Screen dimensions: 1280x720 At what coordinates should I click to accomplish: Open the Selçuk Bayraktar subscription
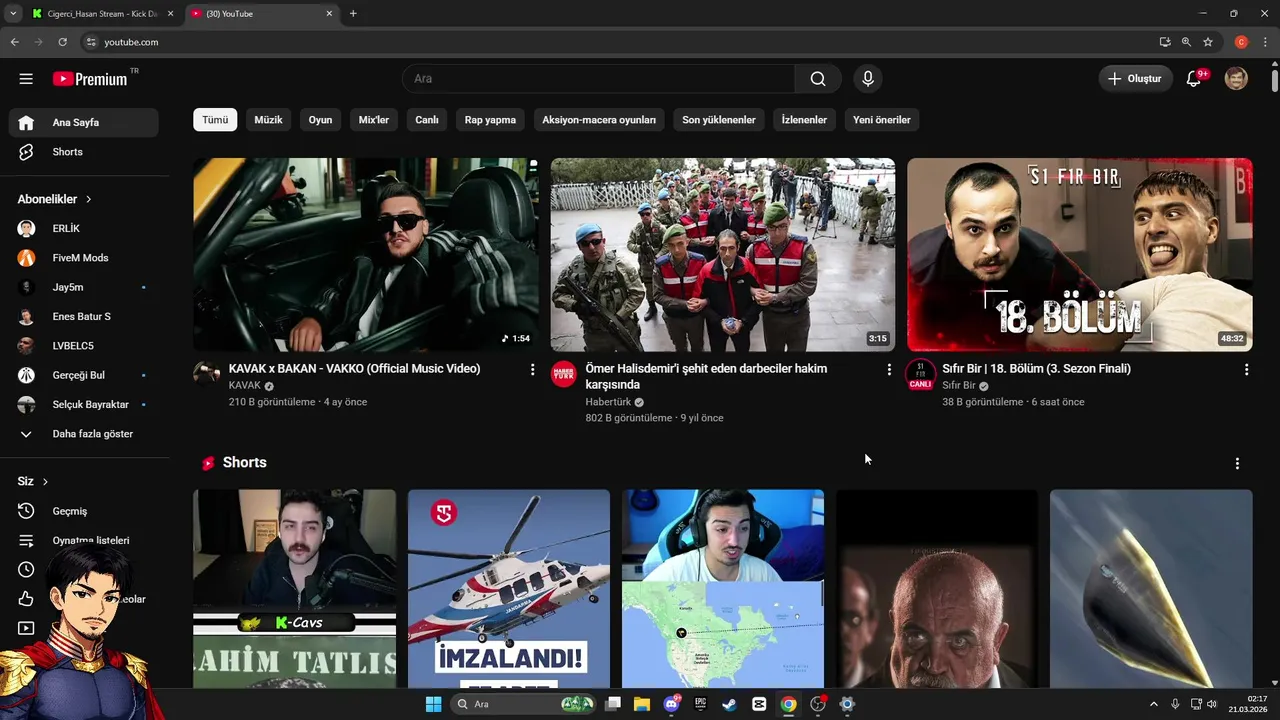pyautogui.click(x=84, y=404)
